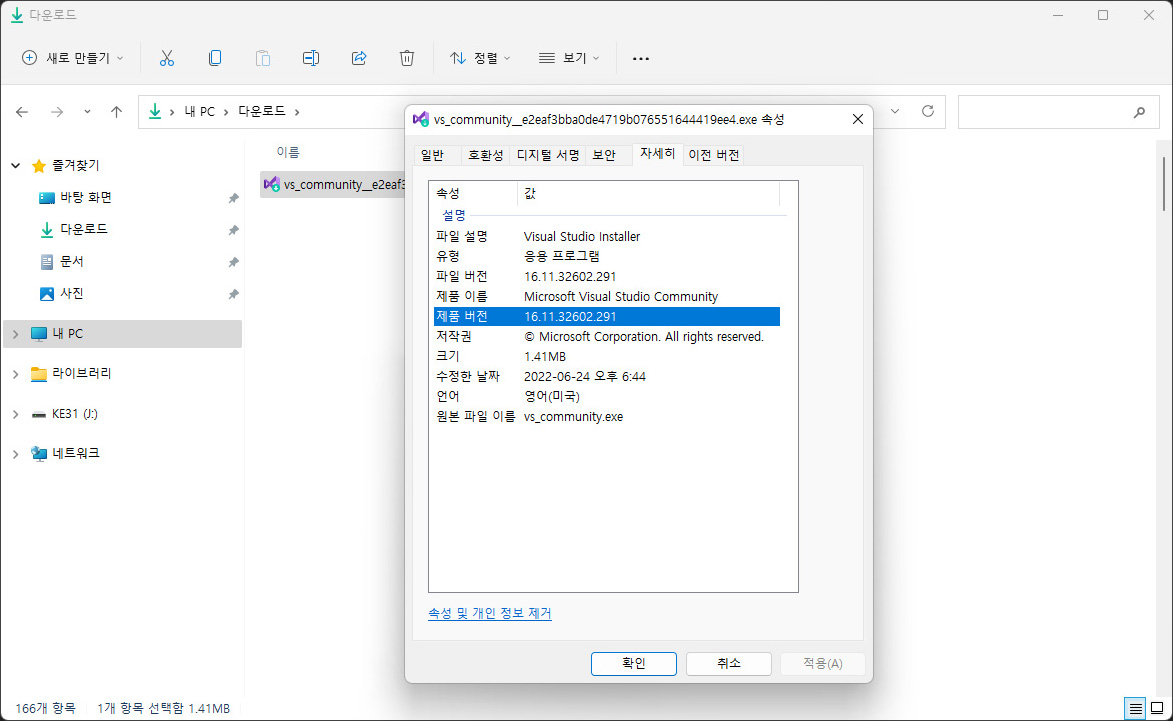Switch to the 이전 버전 tab
Image resolution: width=1173 pixels, height=721 pixels.
(714, 155)
